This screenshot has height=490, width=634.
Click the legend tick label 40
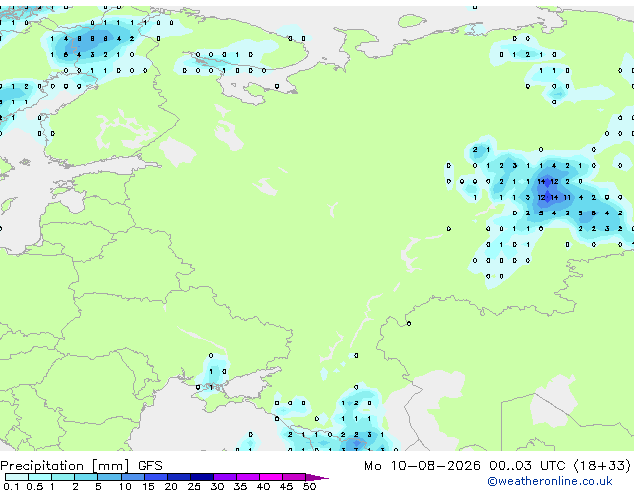point(263,486)
